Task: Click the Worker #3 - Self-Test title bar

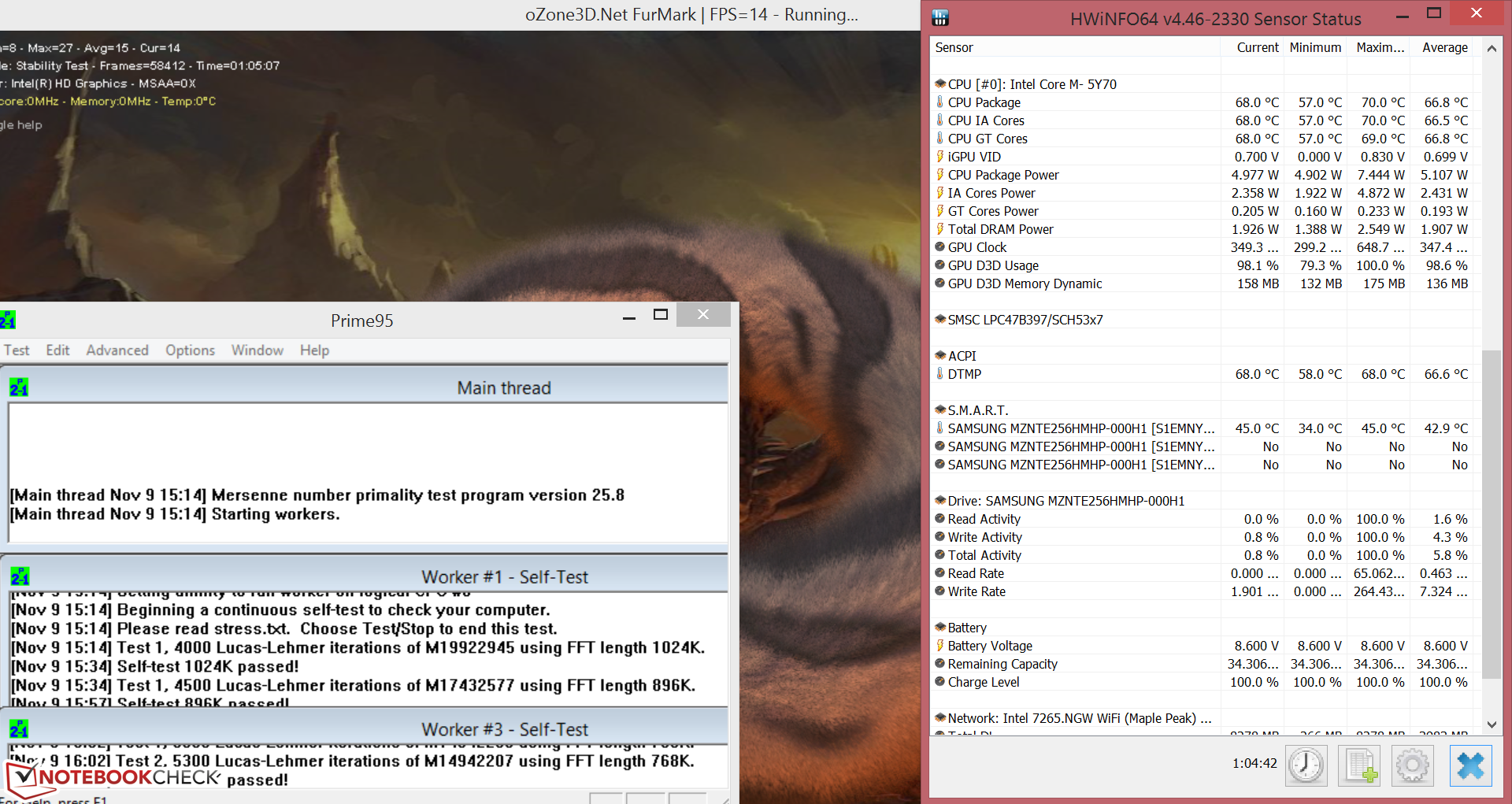Action: tap(365, 729)
